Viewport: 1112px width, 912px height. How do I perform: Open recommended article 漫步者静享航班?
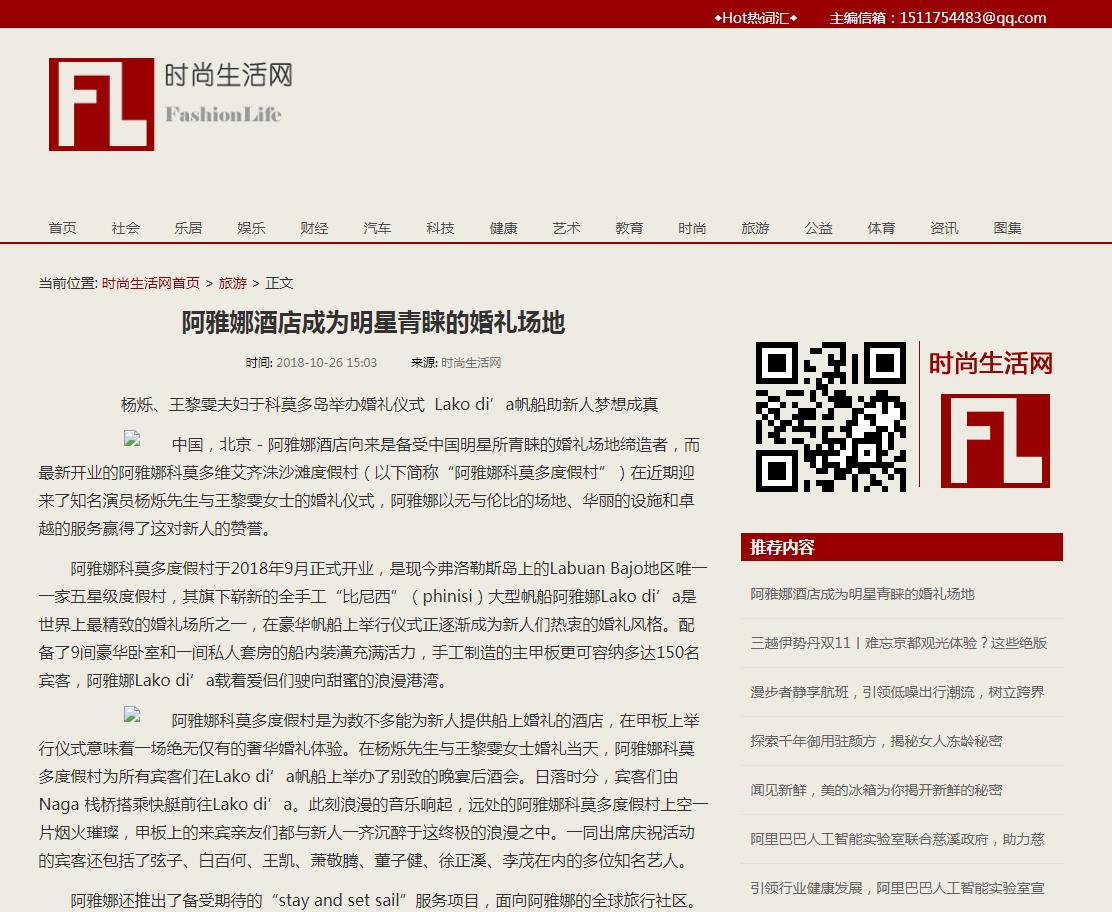point(897,691)
